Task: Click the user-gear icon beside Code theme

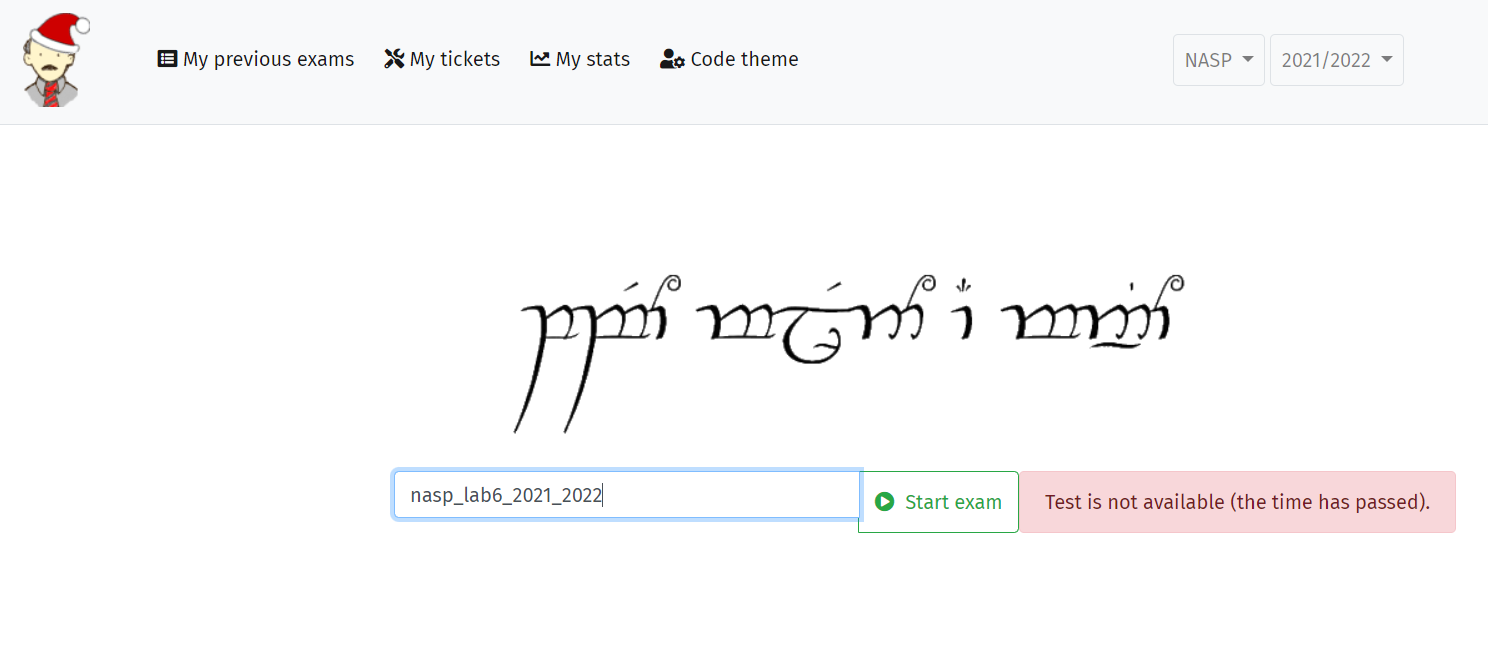Action: (x=672, y=59)
